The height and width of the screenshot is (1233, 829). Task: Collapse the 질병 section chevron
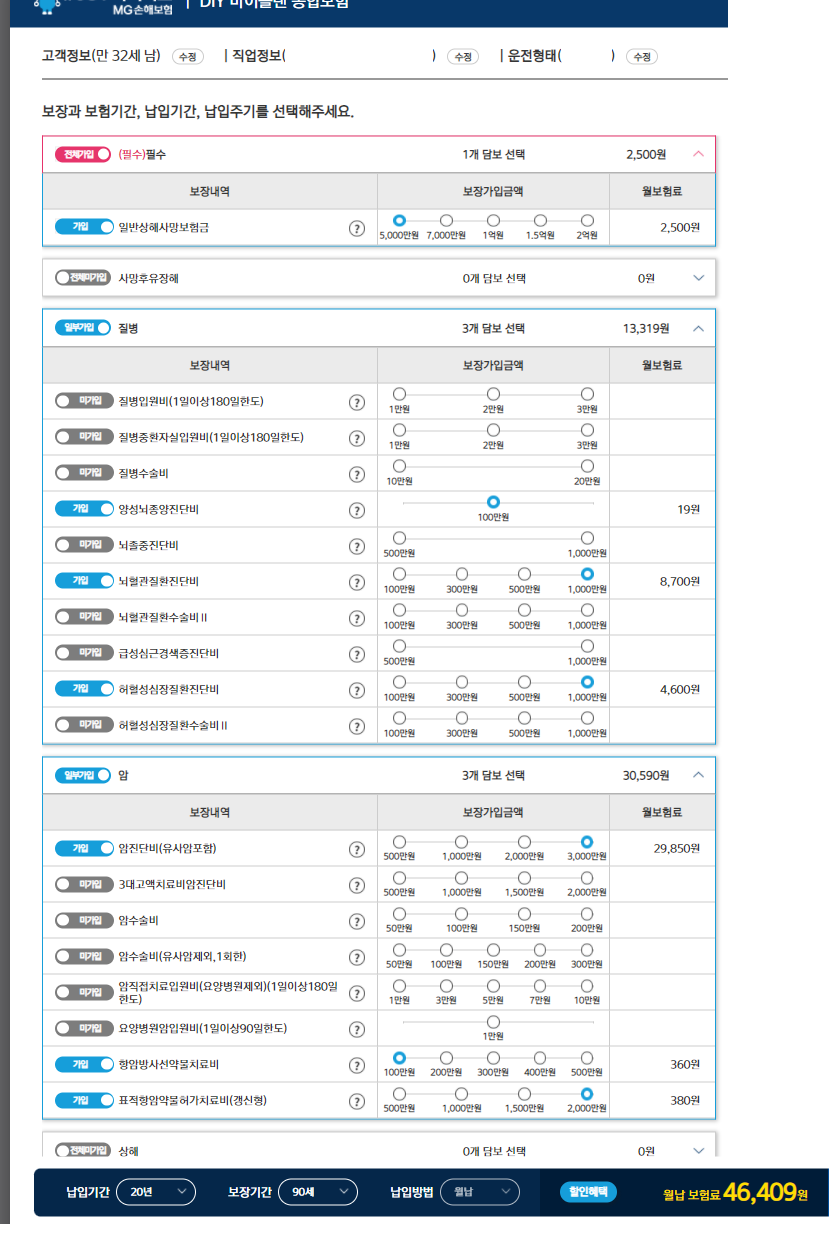tap(698, 328)
